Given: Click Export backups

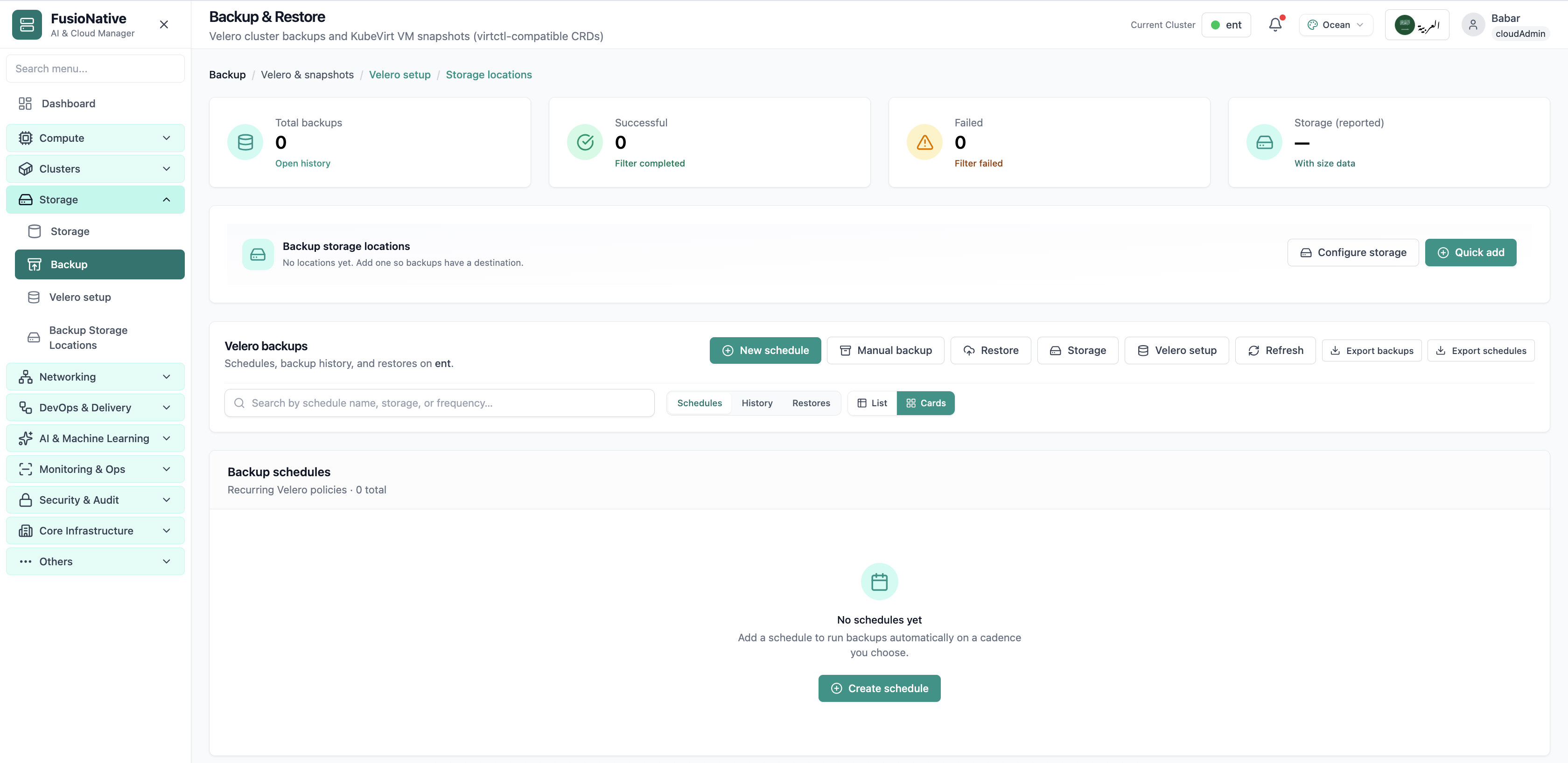Looking at the screenshot, I should click(x=1372, y=350).
